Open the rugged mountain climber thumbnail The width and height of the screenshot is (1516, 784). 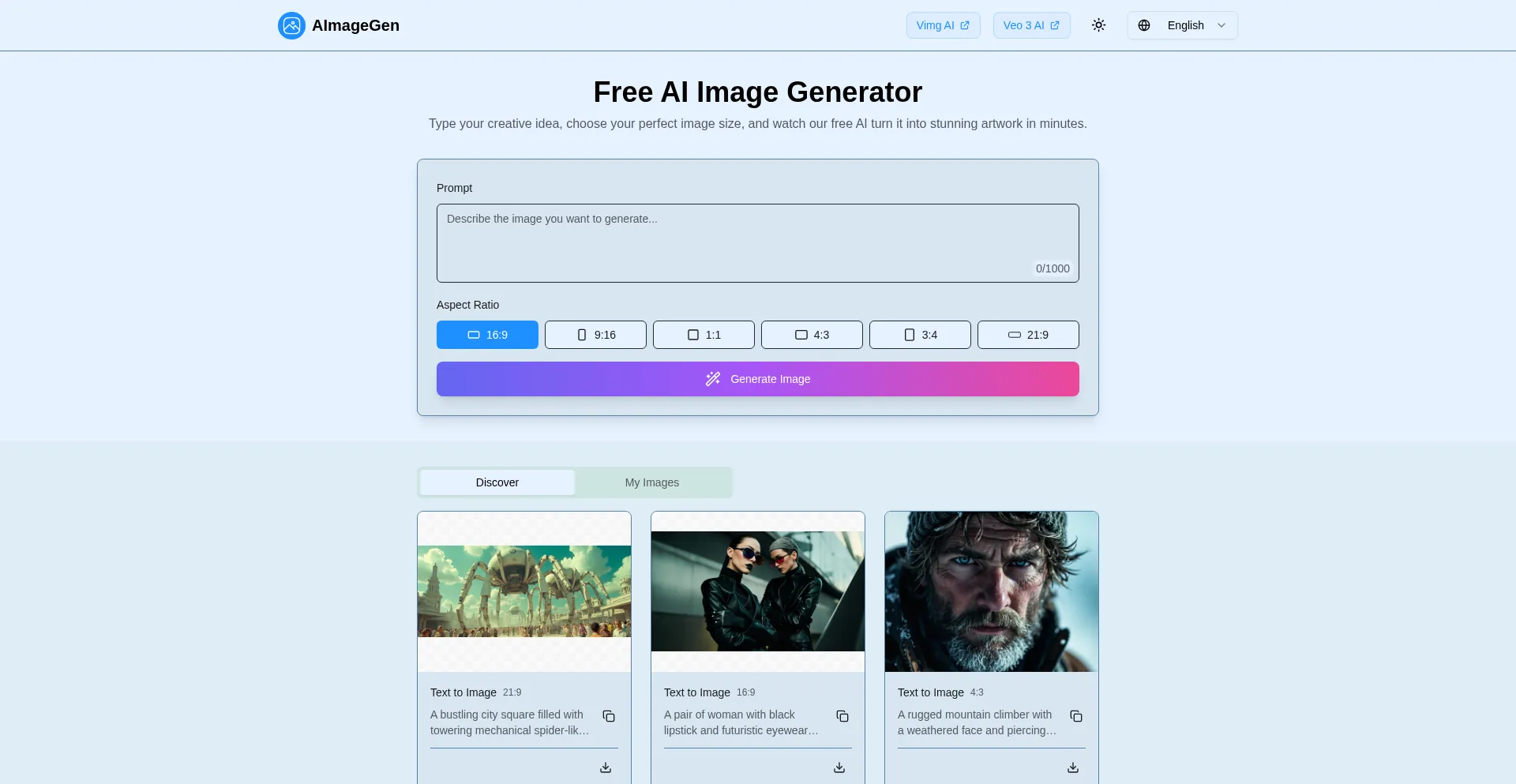[992, 591]
